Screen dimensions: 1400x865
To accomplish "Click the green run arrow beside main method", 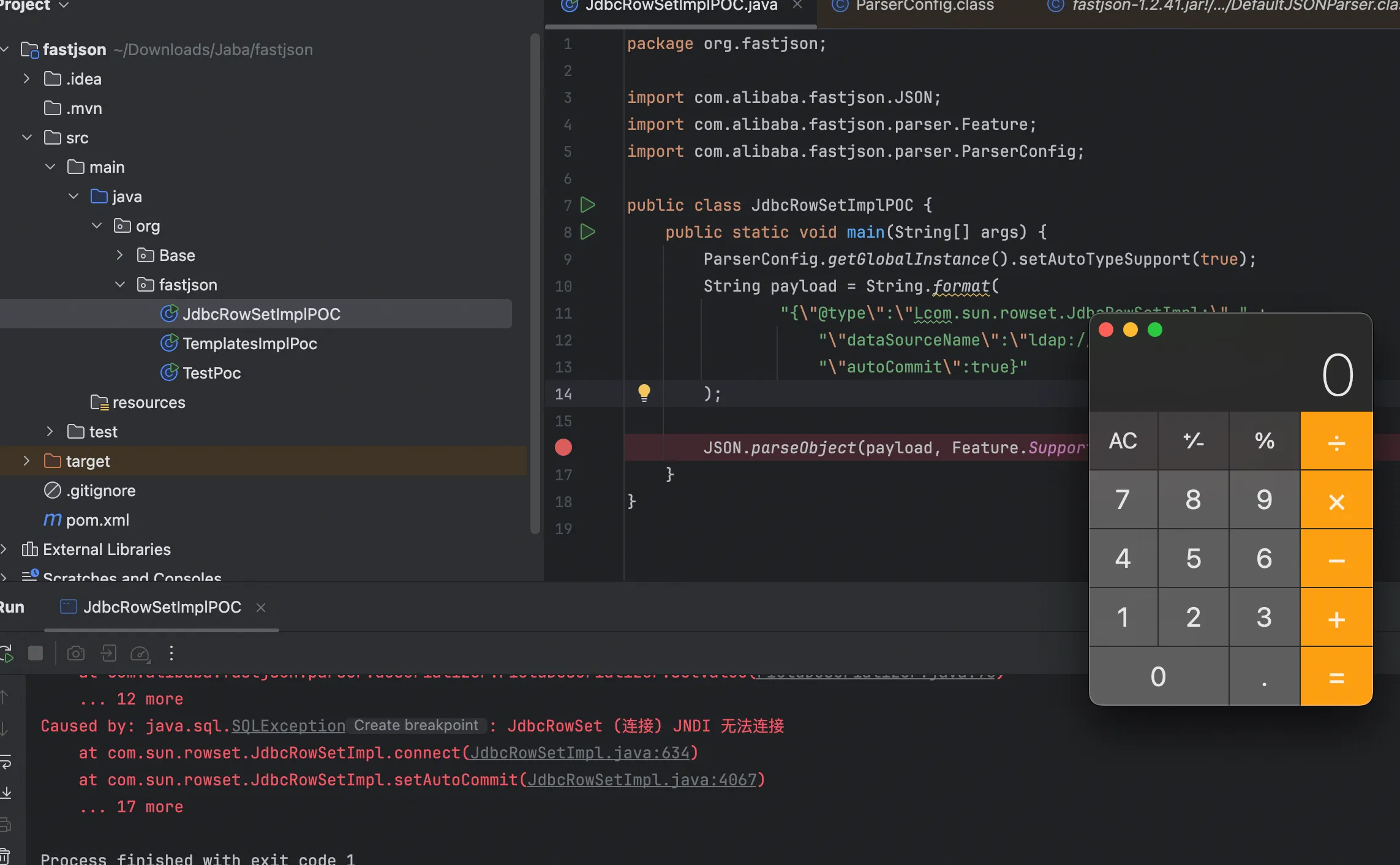I will pos(587,232).
